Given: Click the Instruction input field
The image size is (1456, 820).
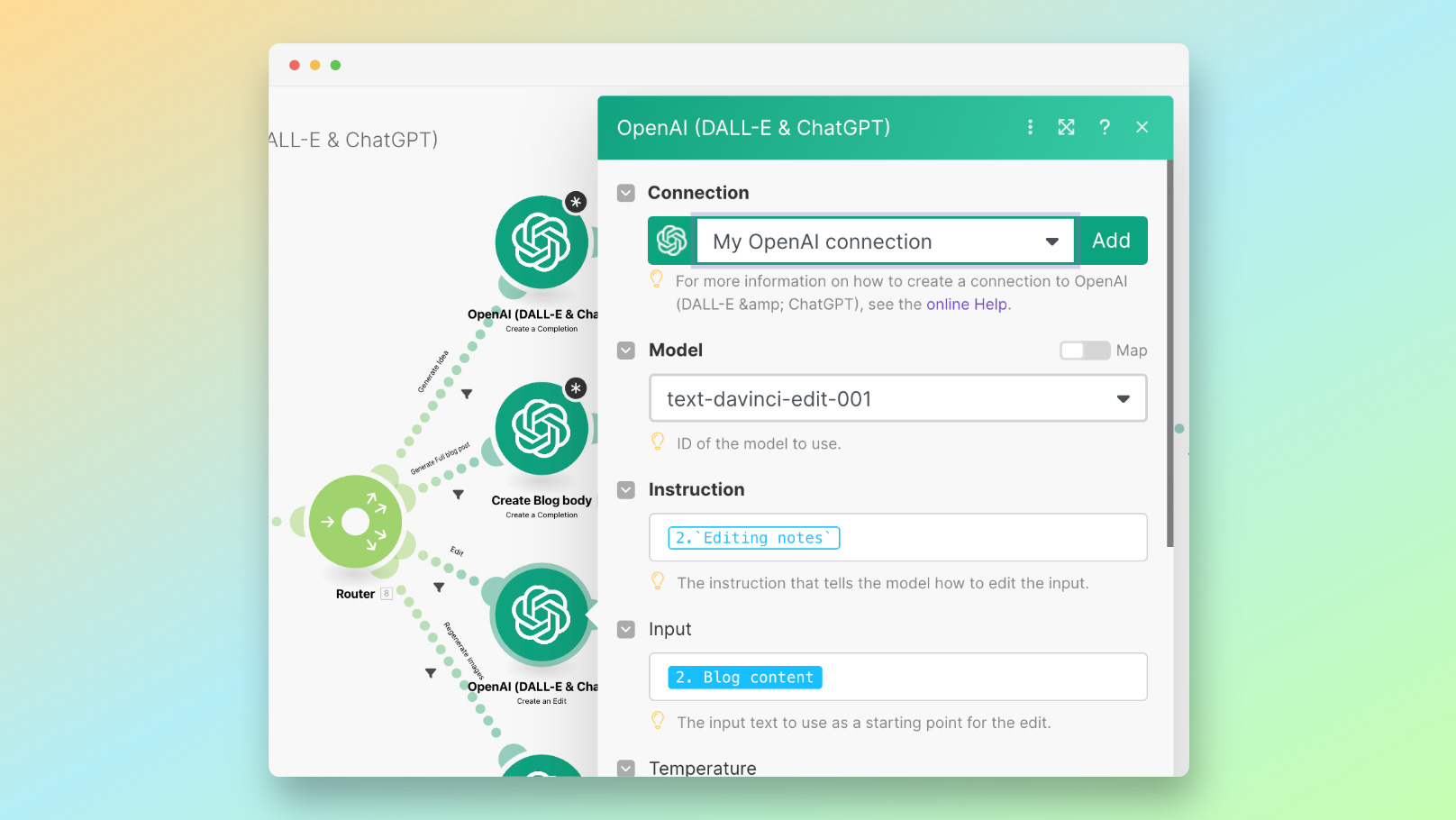Looking at the screenshot, I should [x=898, y=538].
